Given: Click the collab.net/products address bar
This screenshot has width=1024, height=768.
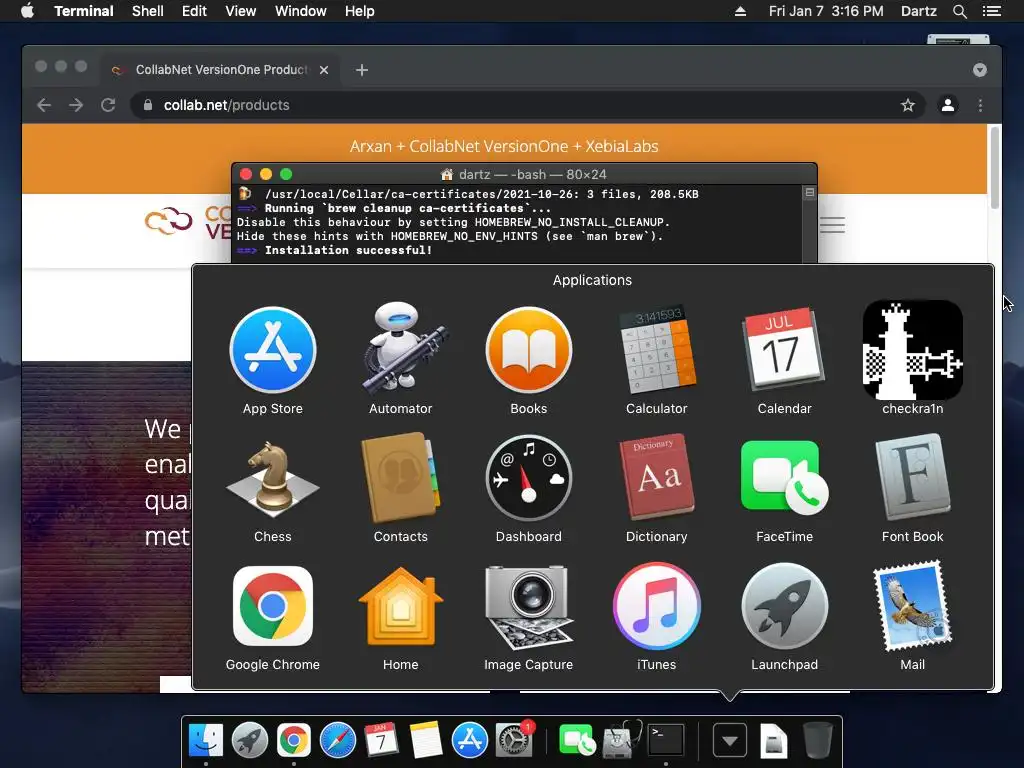Looking at the screenshot, I should pos(527,105).
